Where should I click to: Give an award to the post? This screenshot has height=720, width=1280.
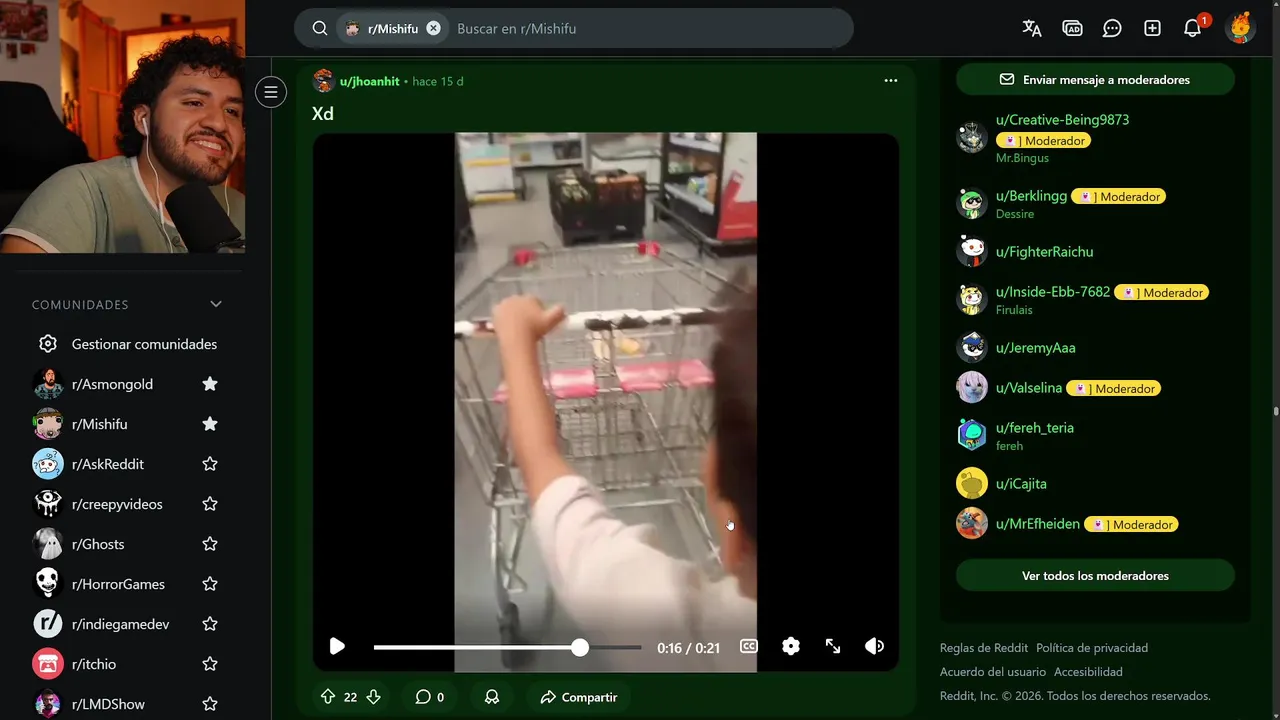tap(492, 697)
